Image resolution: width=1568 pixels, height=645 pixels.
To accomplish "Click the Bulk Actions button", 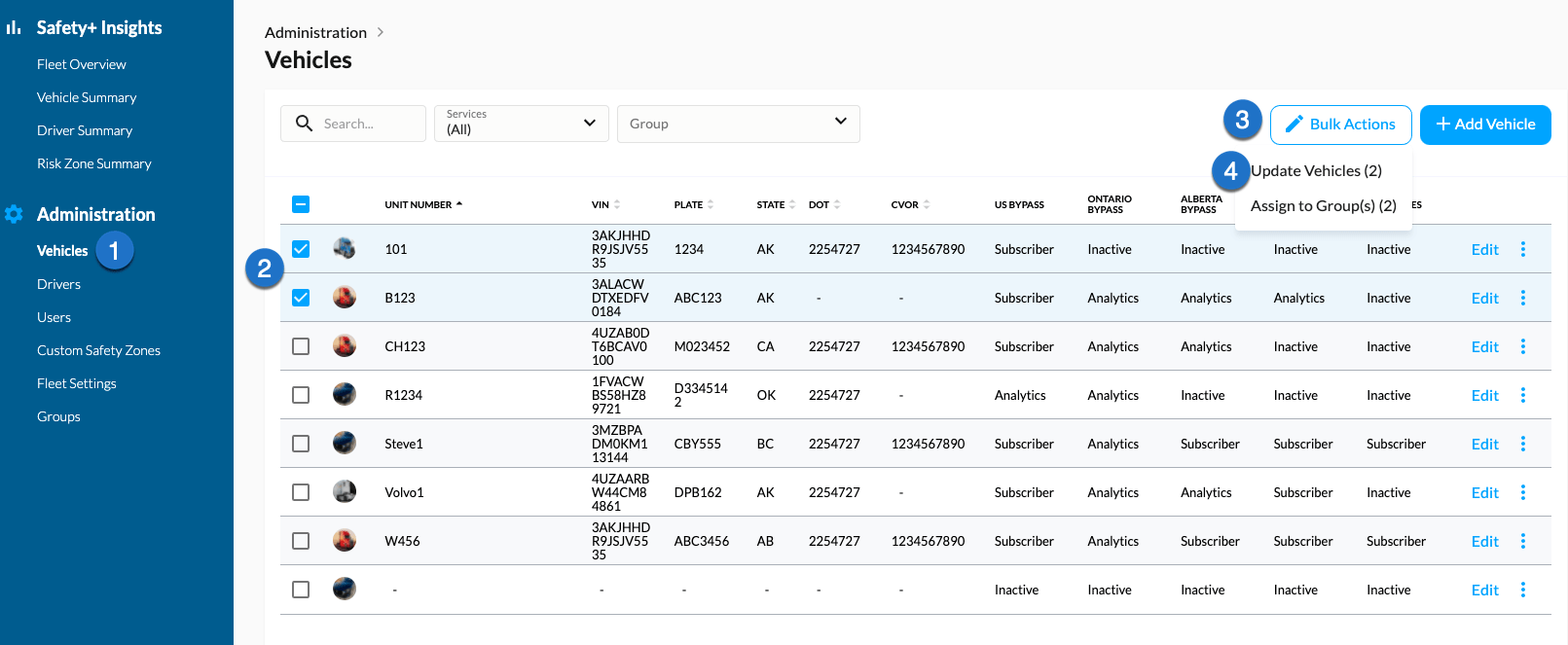I will (1341, 125).
